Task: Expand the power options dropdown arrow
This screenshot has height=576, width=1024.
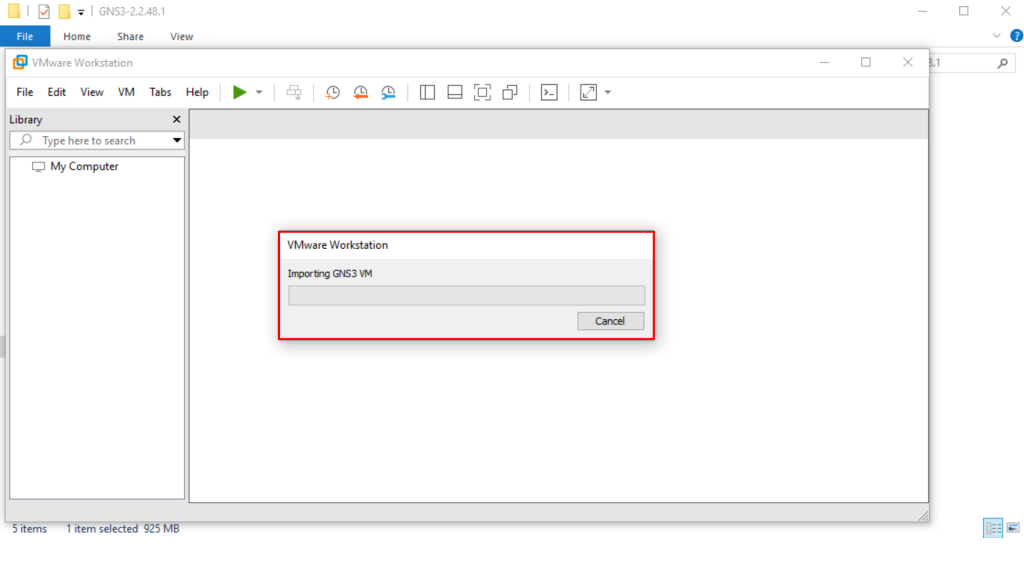Action: click(x=259, y=92)
